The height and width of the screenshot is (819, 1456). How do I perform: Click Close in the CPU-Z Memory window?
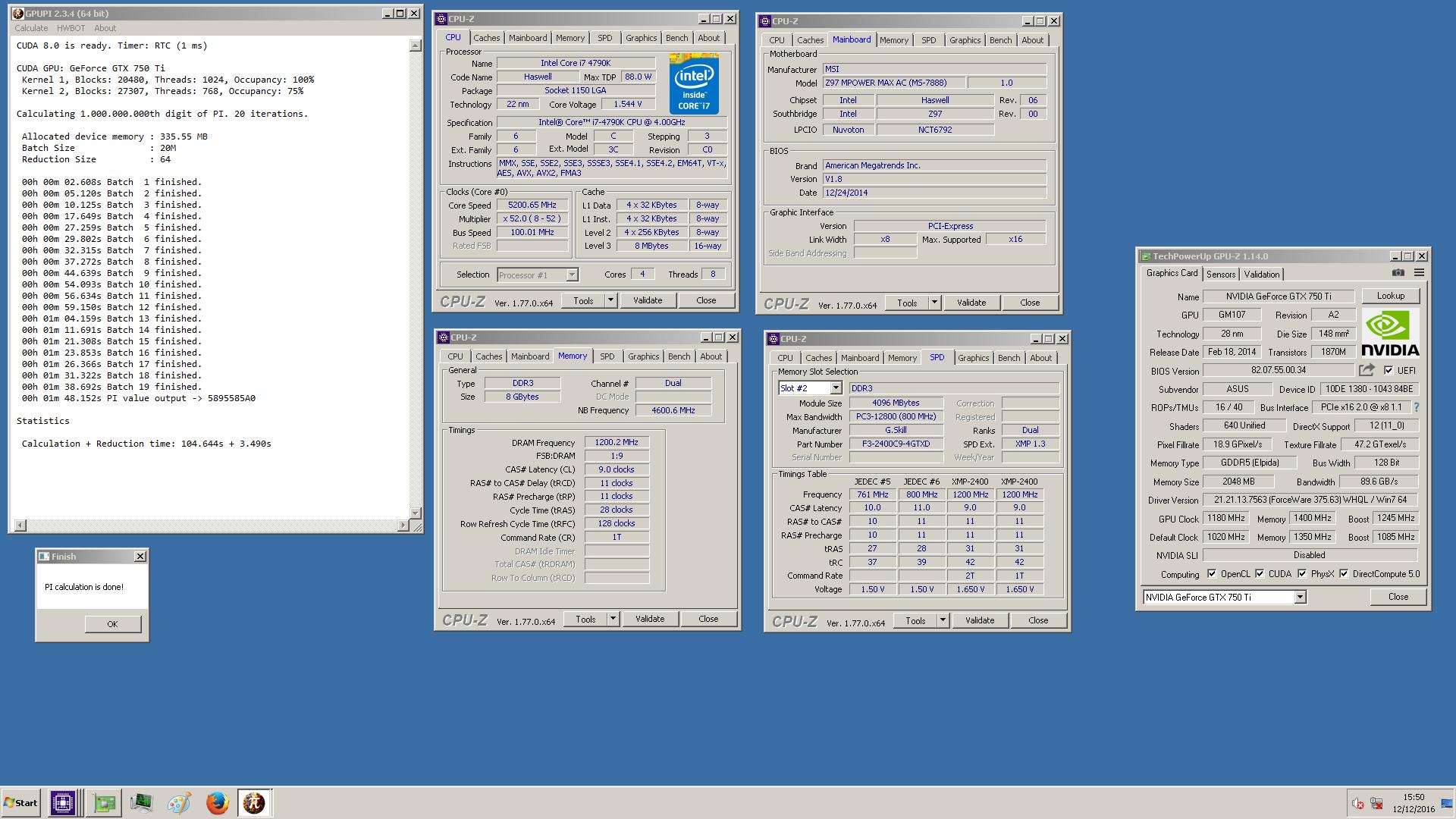pos(708,619)
